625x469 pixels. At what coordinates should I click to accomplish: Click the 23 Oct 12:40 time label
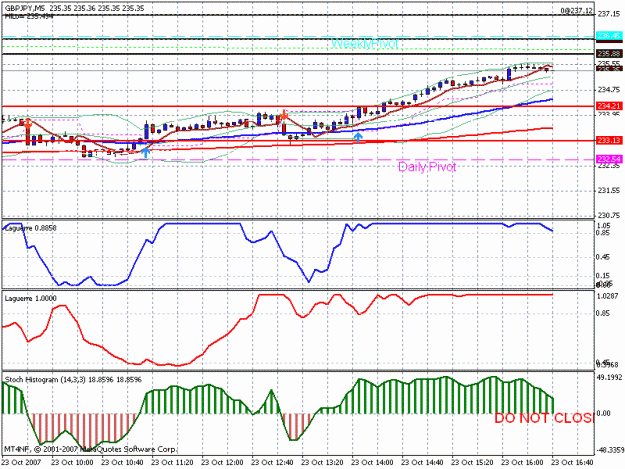point(272,462)
